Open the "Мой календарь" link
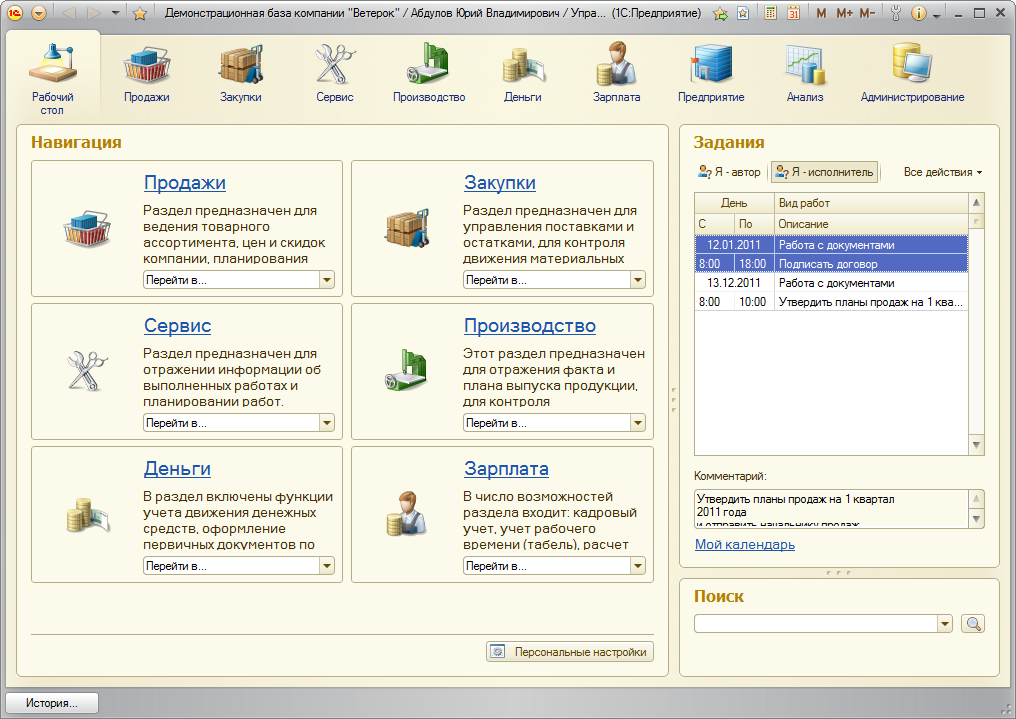Screen dimensions: 1016x719 pyautogui.click(x=745, y=544)
